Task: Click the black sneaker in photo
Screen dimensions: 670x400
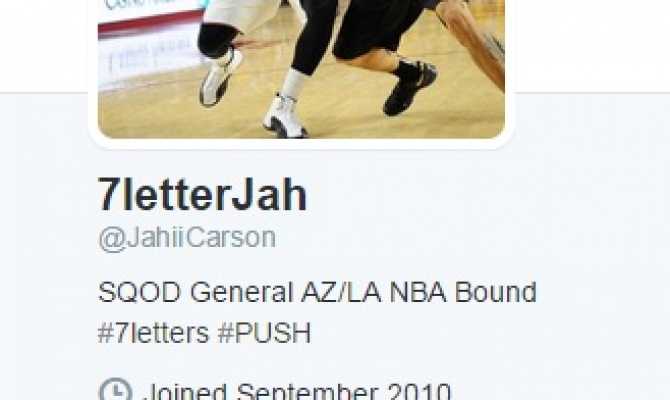Action: pyautogui.click(x=409, y=88)
